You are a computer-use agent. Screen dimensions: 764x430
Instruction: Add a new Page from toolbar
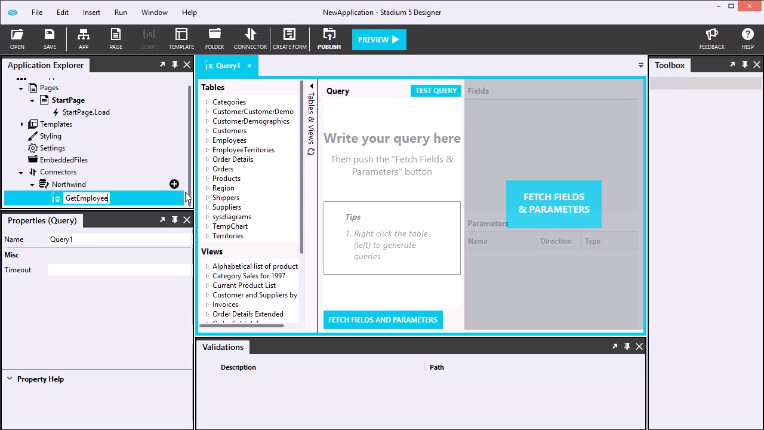(x=116, y=39)
